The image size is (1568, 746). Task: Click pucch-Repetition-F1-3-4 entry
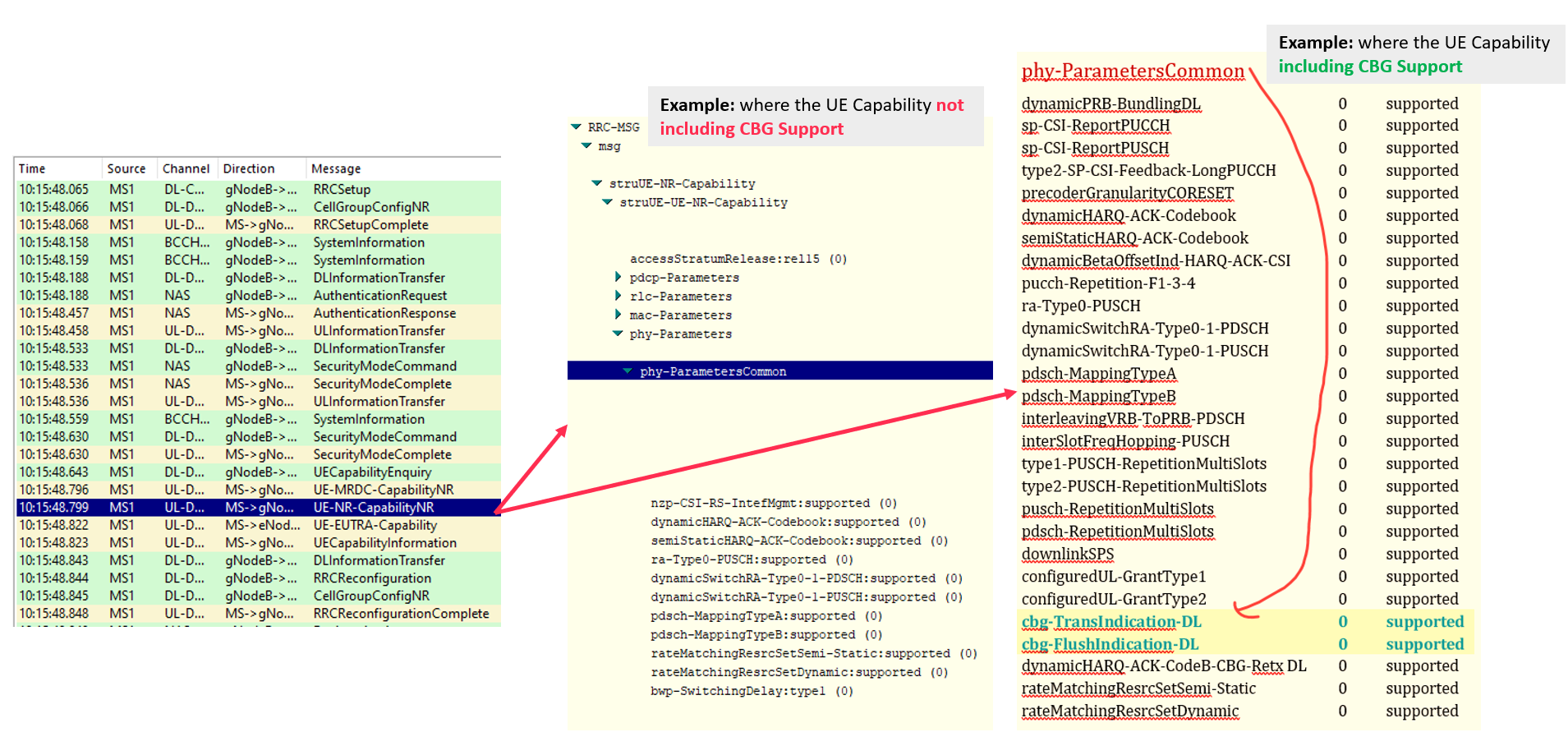click(1108, 283)
